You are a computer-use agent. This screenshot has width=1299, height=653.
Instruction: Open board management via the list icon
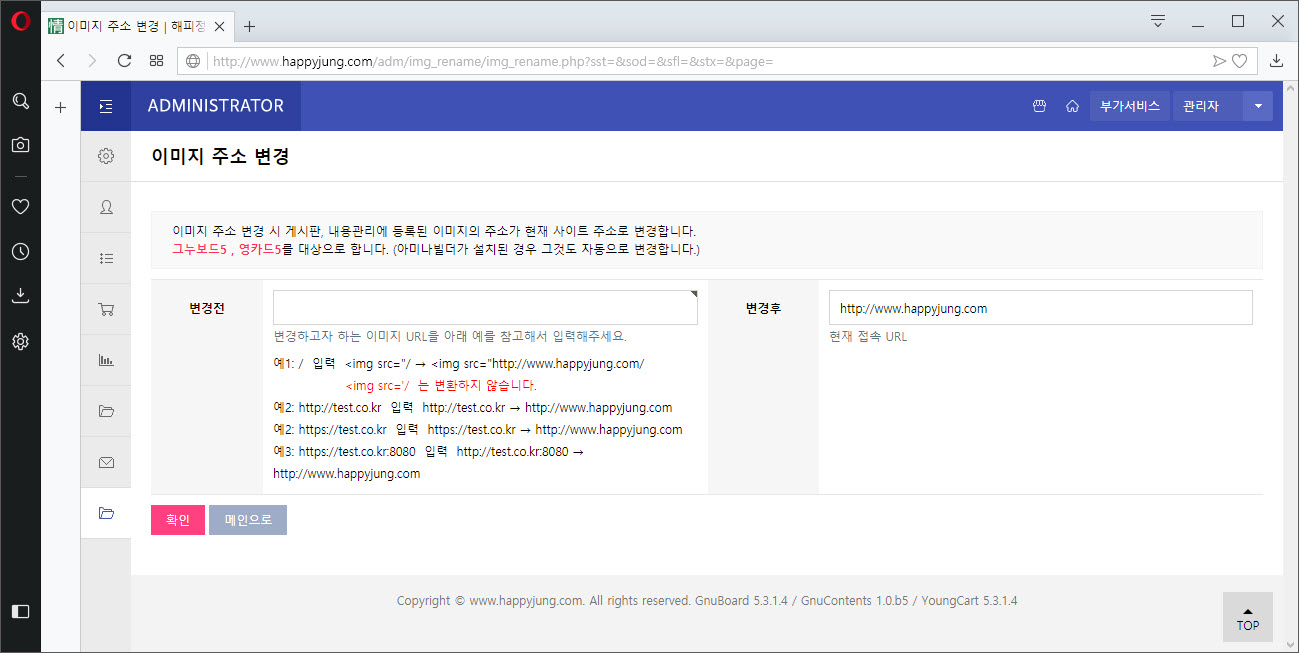click(x=106, y=257)
